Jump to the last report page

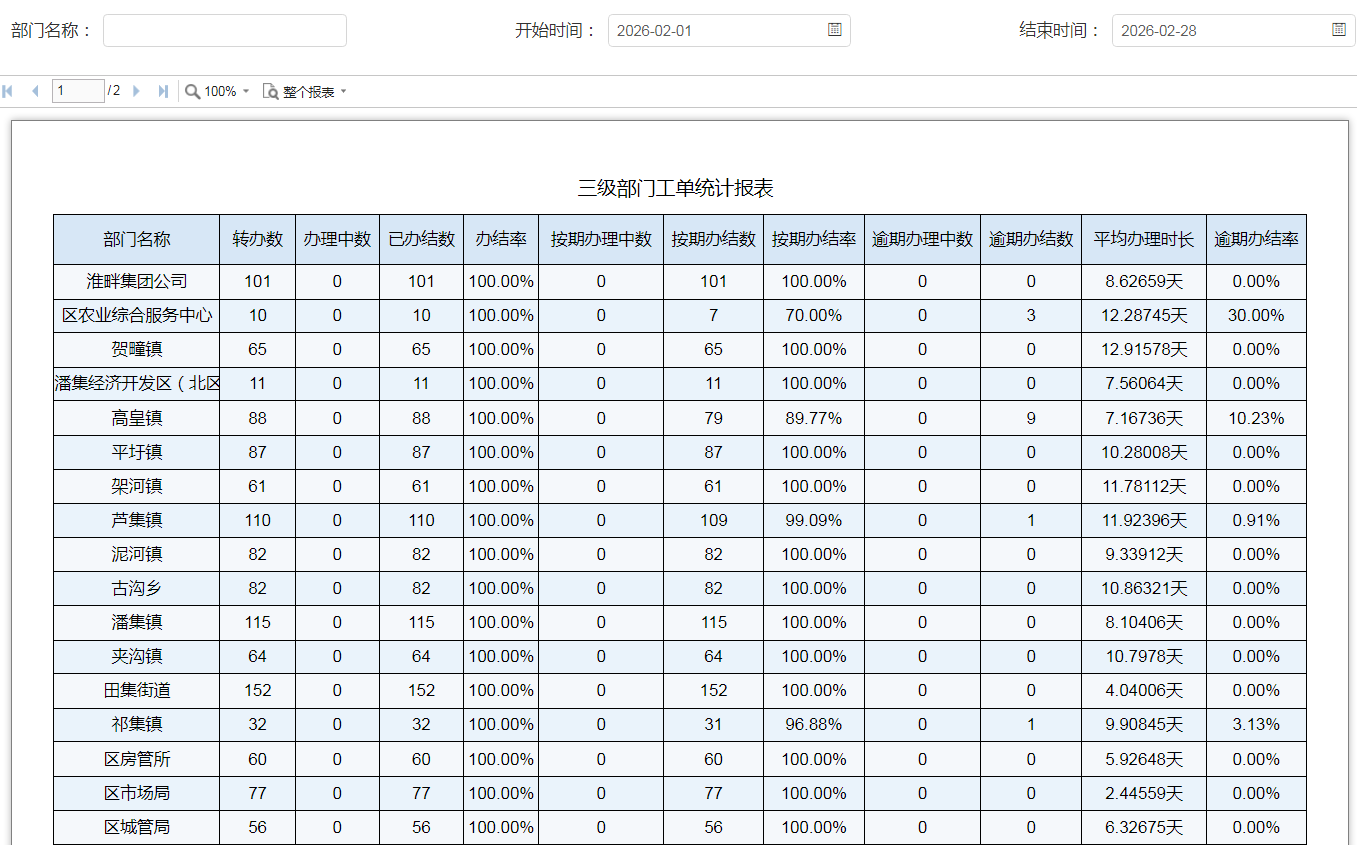click(x=163, y=91)
